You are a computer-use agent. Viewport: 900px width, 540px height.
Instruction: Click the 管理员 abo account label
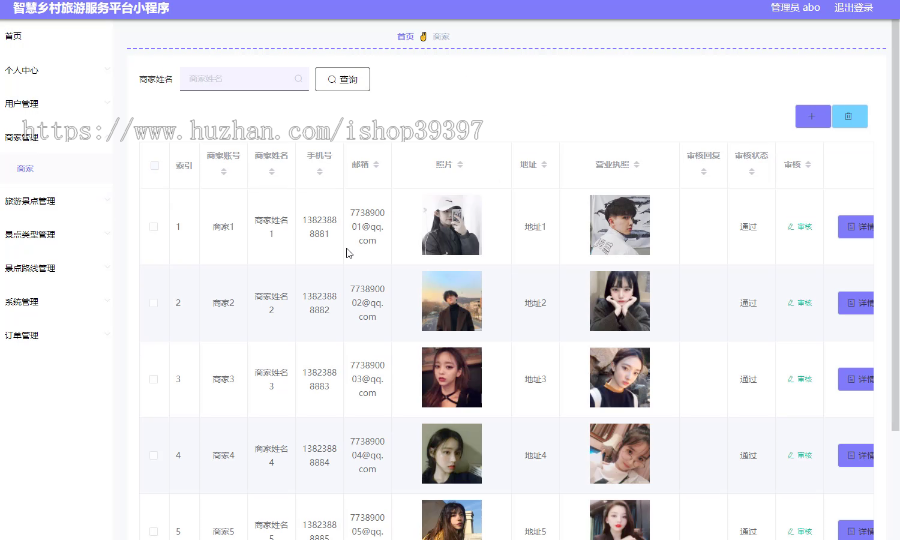pyautogui.click(x=795, y=7)
